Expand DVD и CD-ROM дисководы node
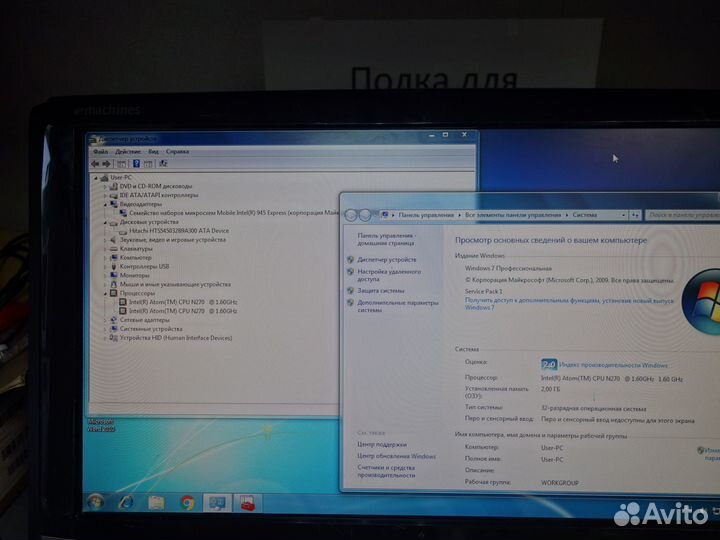Image resolution: width=720 pixels, height=540 pixels. [x=105, y=187]
